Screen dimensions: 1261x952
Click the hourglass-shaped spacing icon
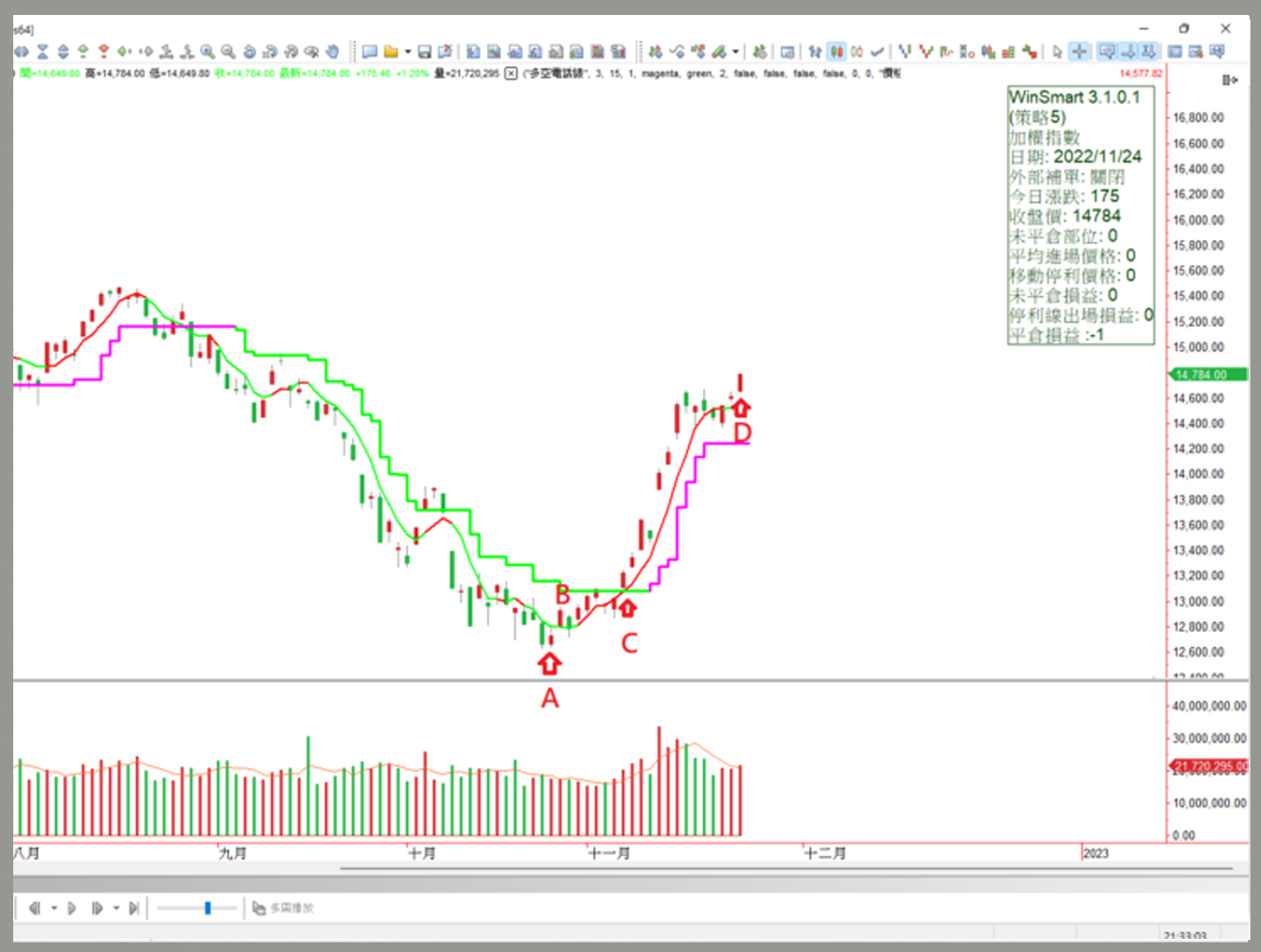point(41,52)
